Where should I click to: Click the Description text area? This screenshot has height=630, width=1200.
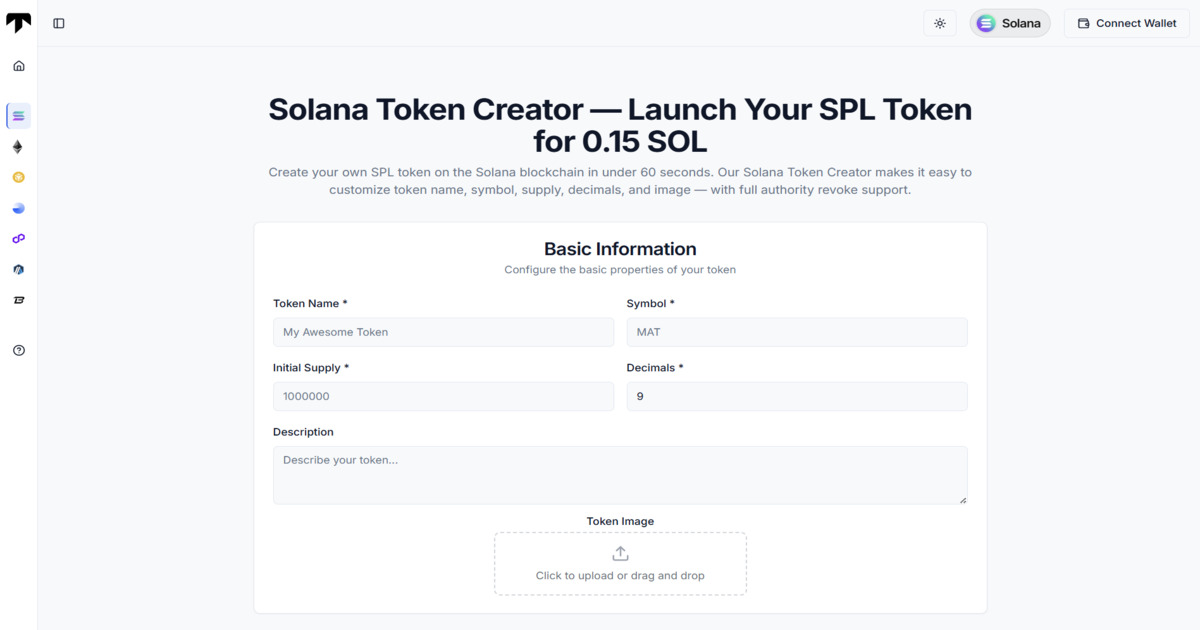coord(620,474)
